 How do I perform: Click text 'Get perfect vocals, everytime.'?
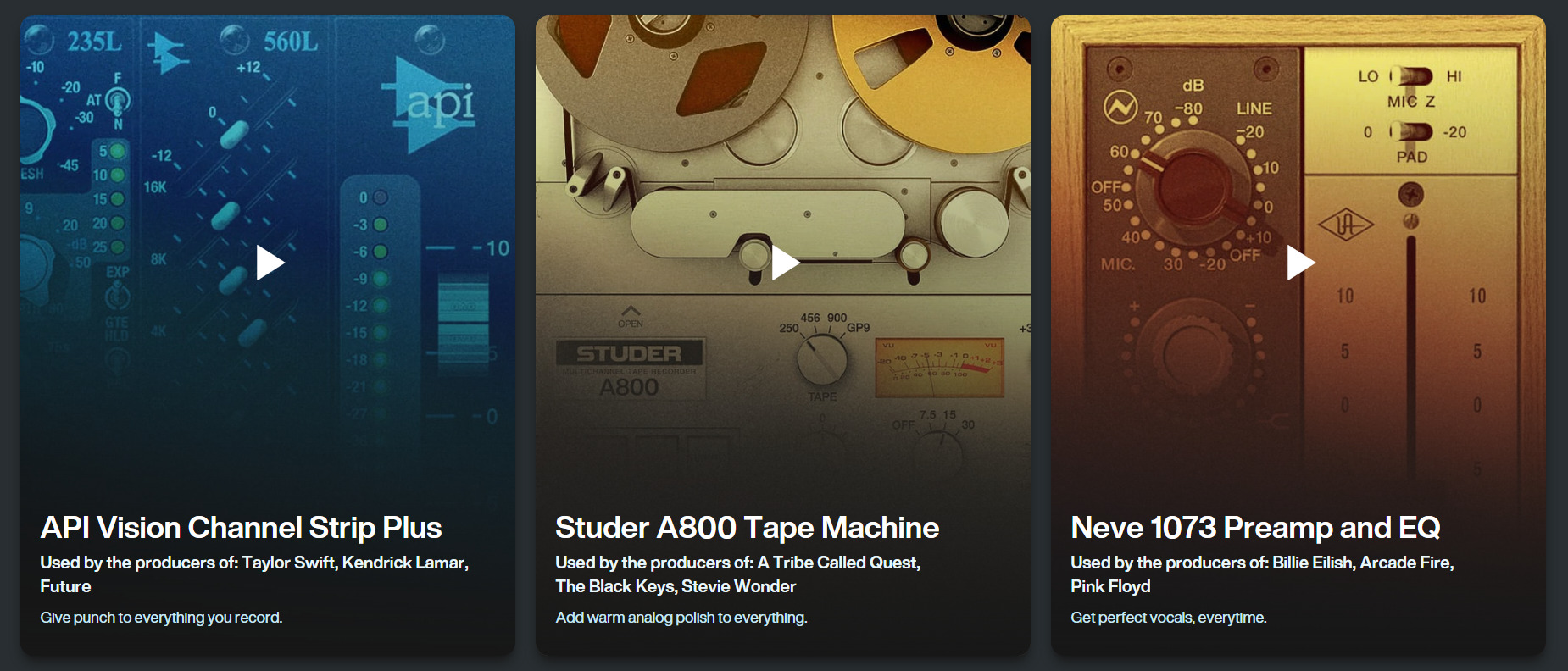1168,618
